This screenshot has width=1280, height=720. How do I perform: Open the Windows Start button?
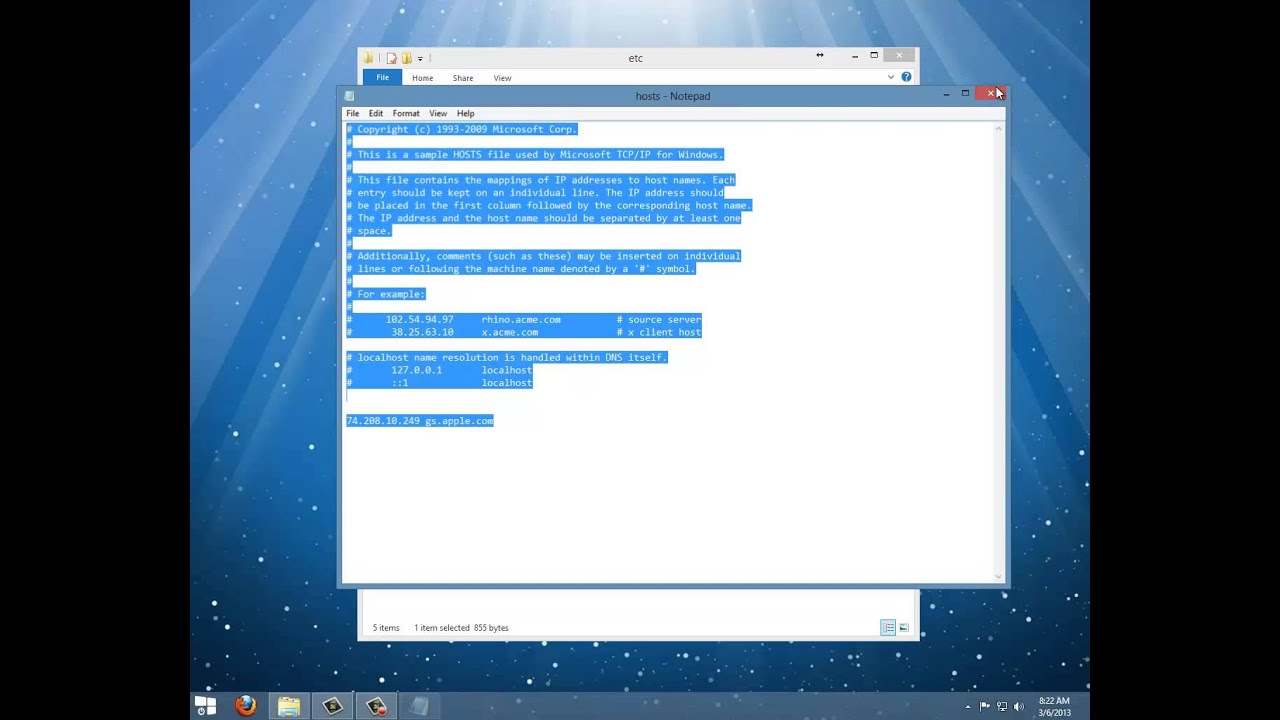(205, 706)
